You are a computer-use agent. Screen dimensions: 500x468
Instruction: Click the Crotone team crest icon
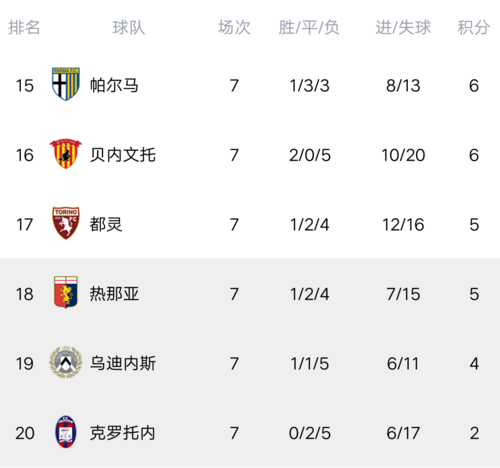66,432
